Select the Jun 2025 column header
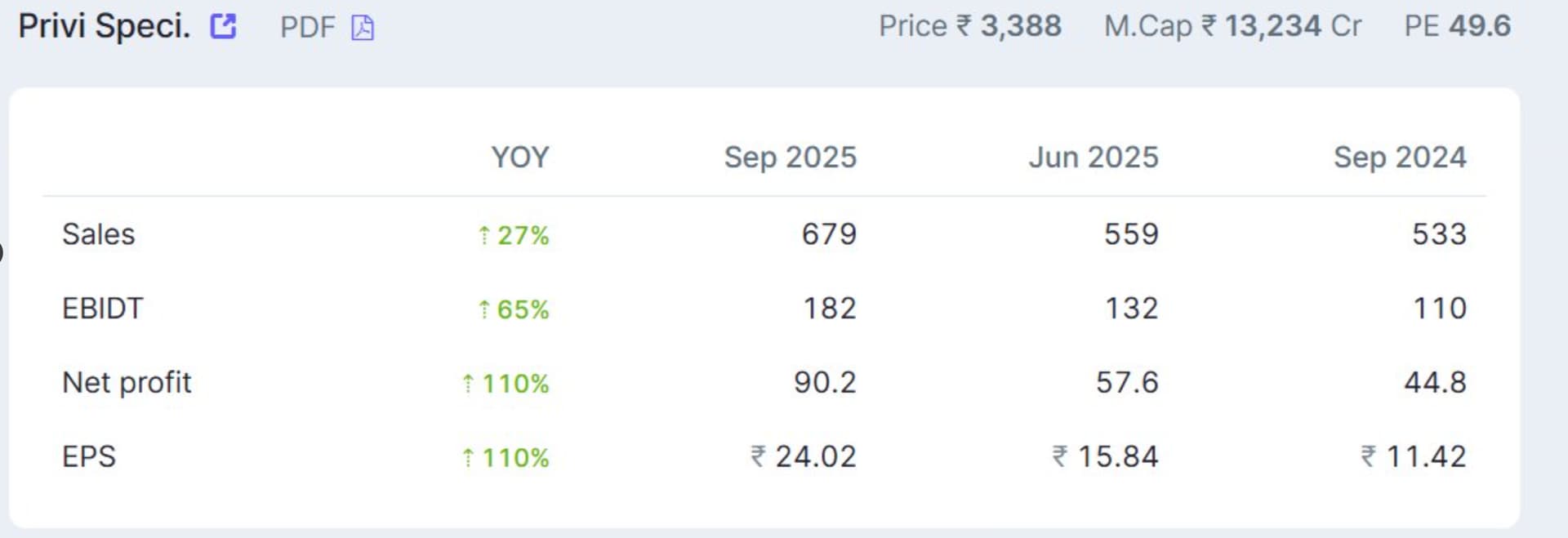1568x538 pixels. click(1093, 157)
